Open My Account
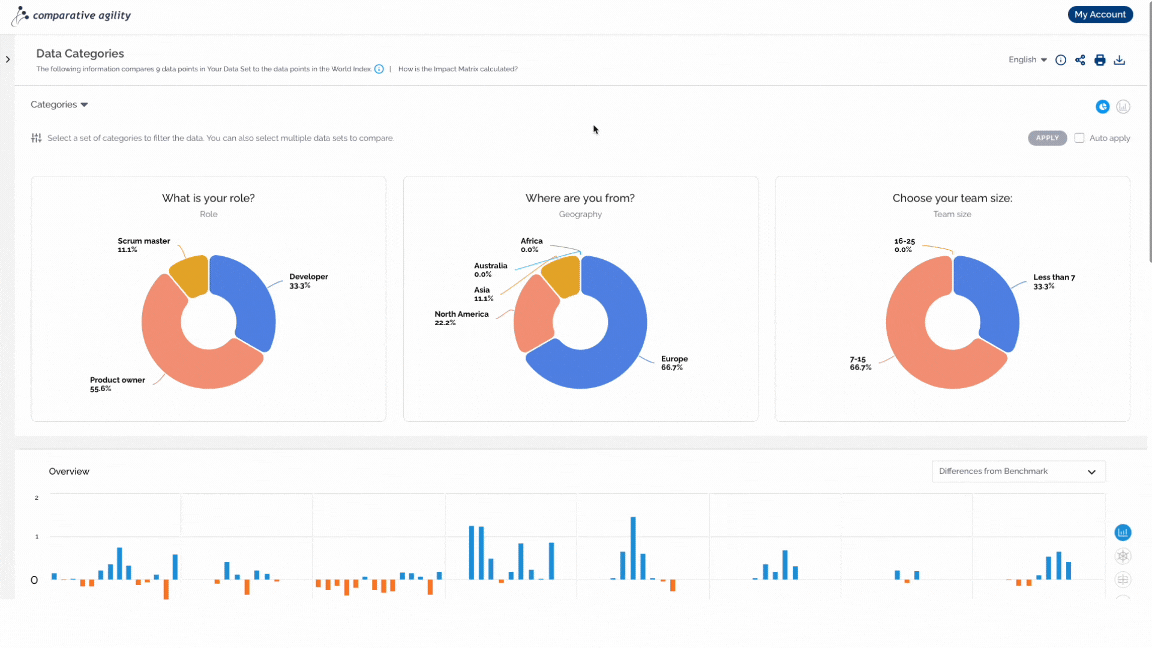1152x648 pixels. (1100, 15)
